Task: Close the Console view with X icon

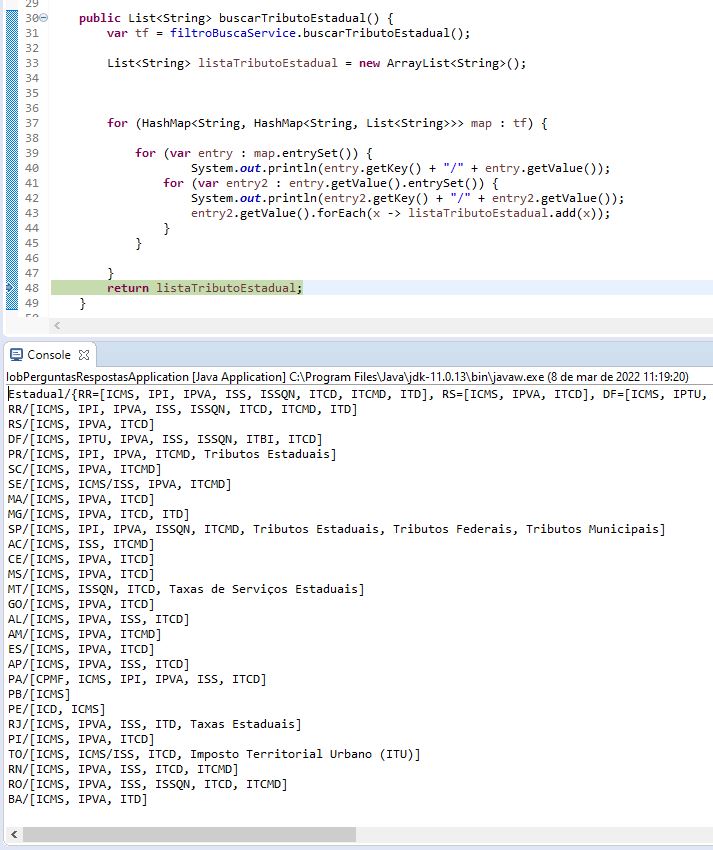Action: 83,355
